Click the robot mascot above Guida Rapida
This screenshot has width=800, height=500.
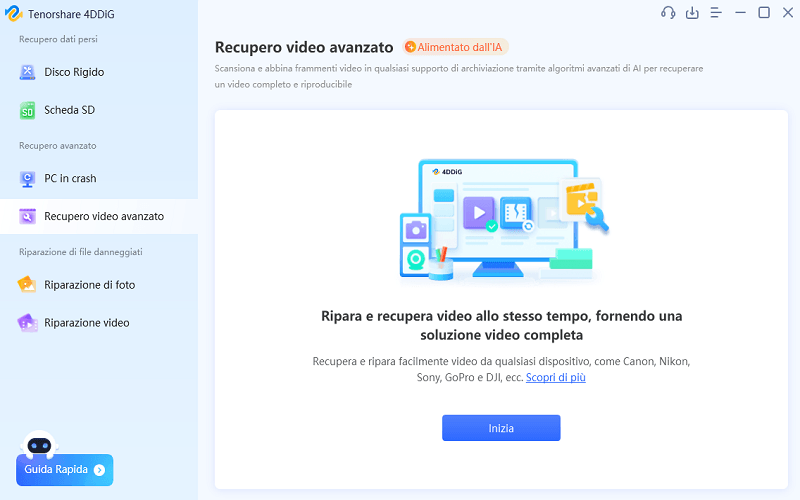tap(39, 444)
